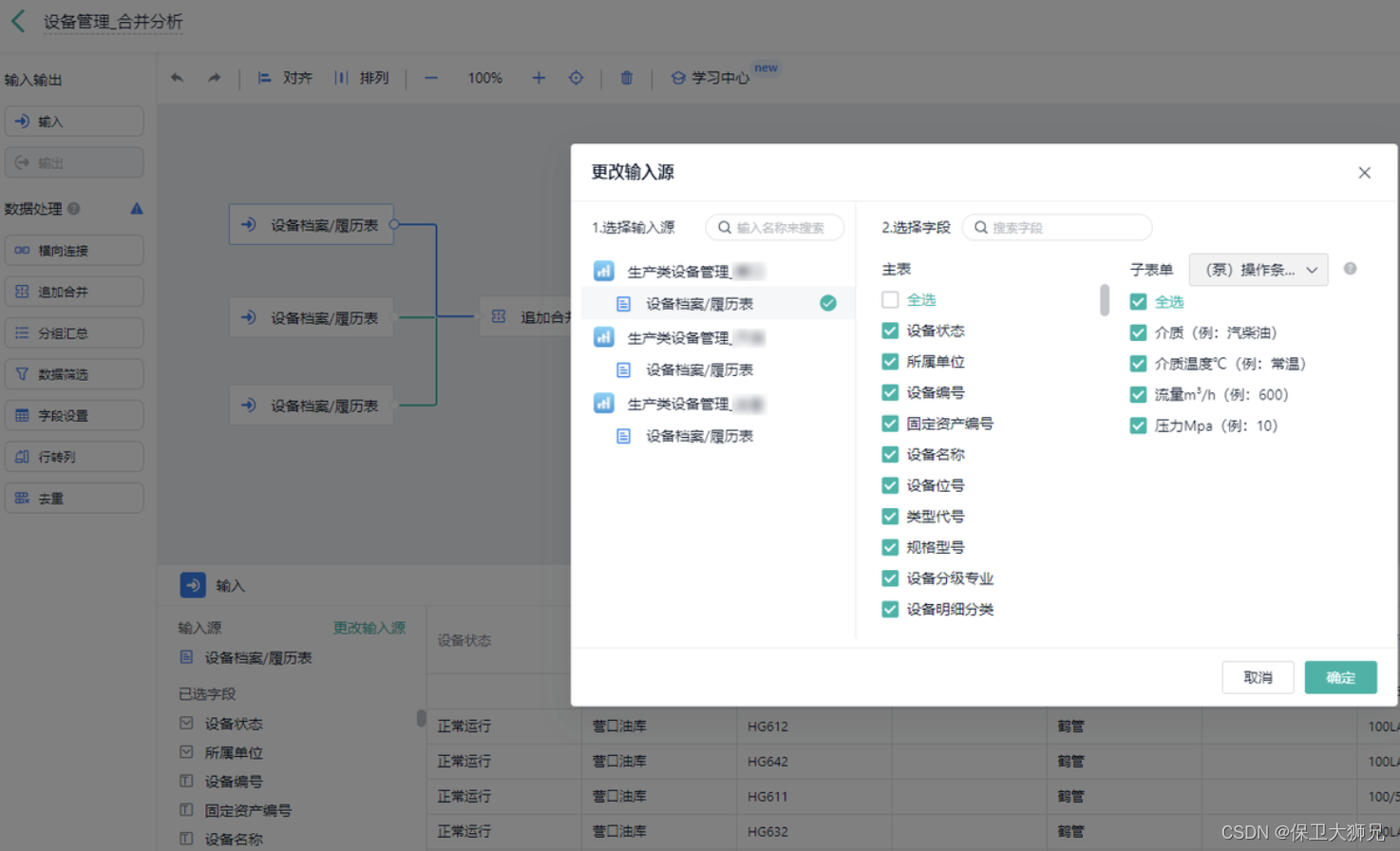Screen dimensions: 1400x851
Task: Select the top 设备档案/履历表 canvas node
Action: tap(312, 225)
